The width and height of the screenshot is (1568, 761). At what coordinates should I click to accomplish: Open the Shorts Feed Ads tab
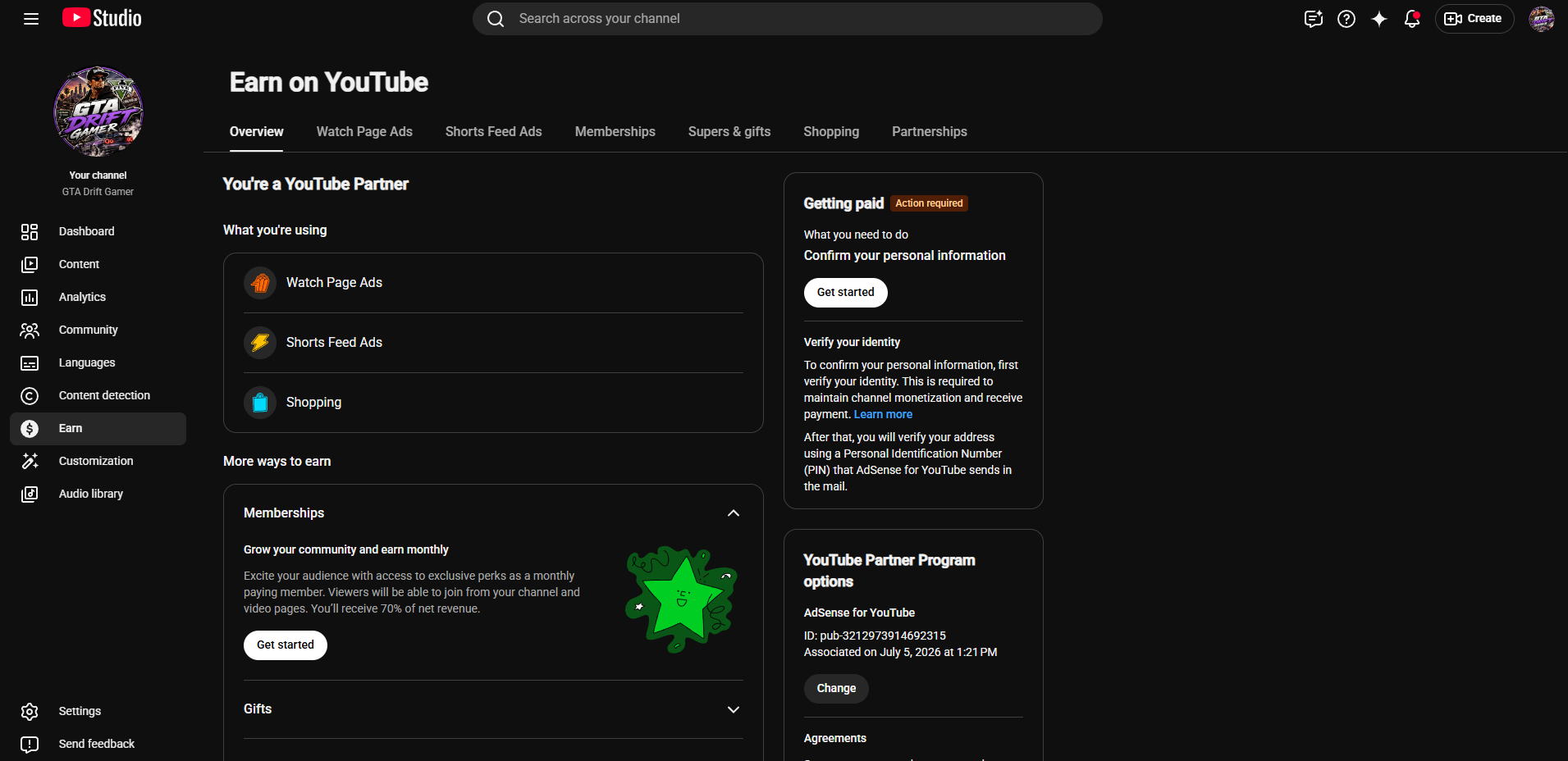pyautogui.click(x=494, y=132)
